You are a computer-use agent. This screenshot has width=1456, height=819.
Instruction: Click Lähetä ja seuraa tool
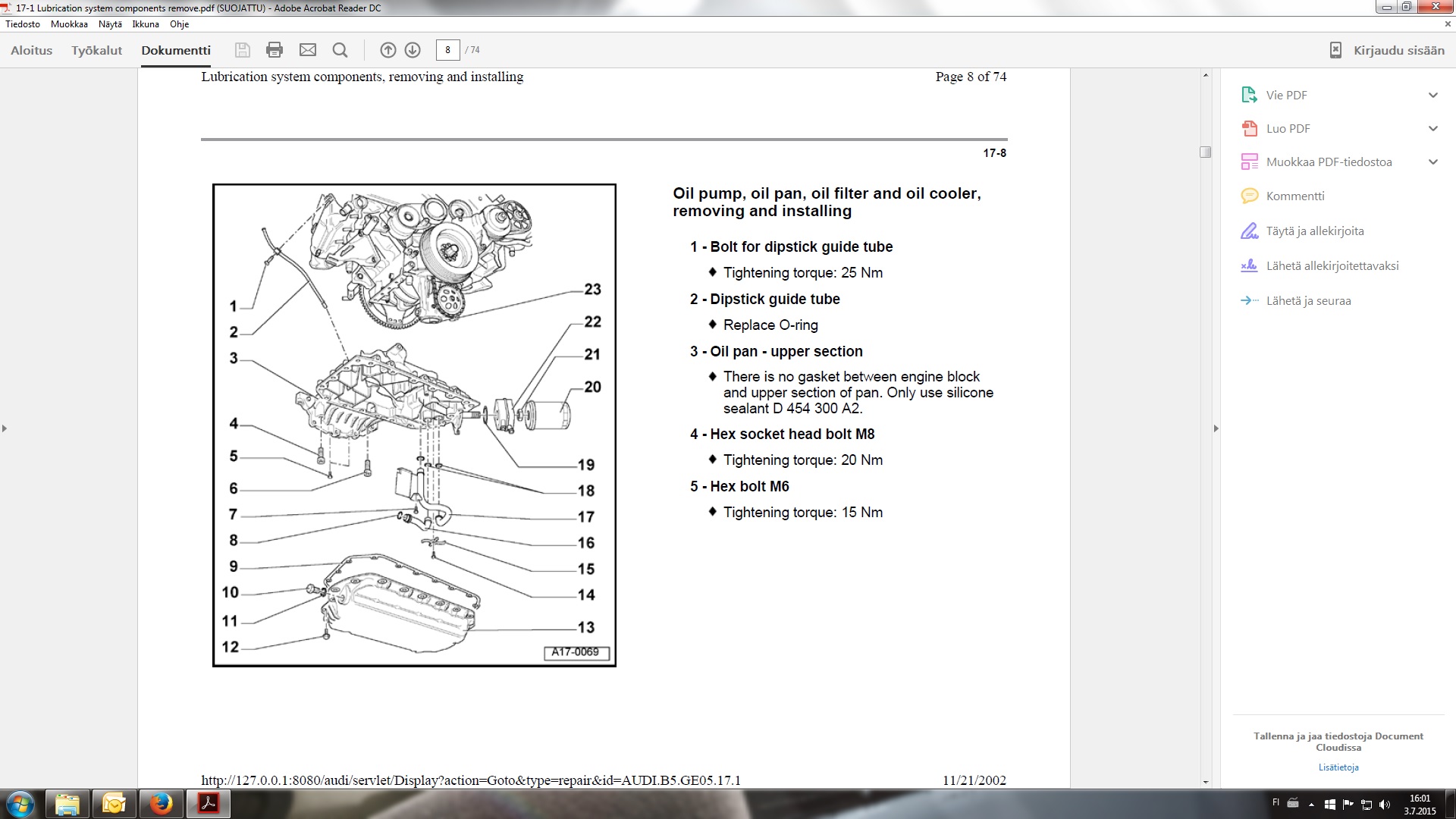pos(1308,300)
